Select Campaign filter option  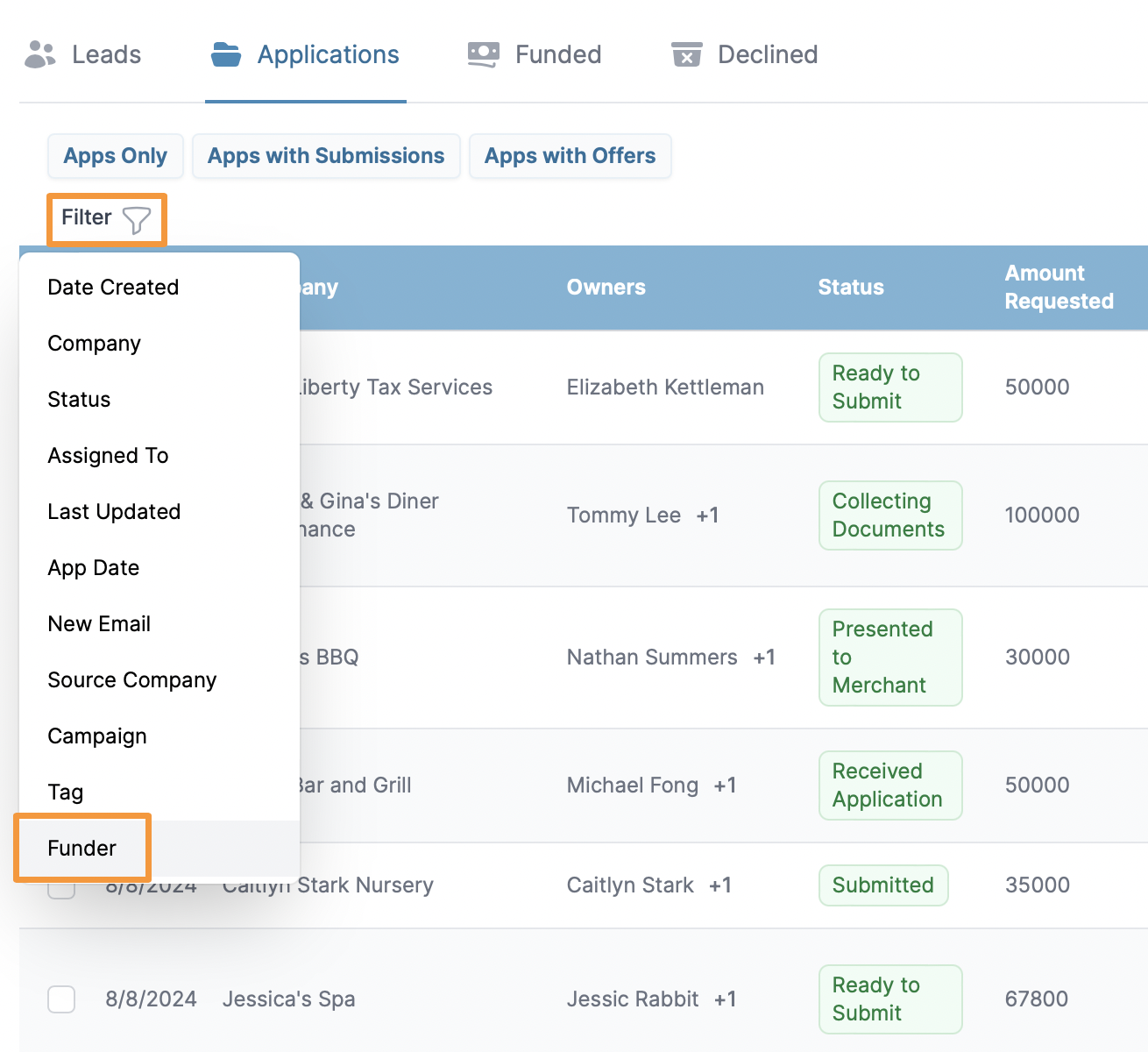tap(159, 736)
